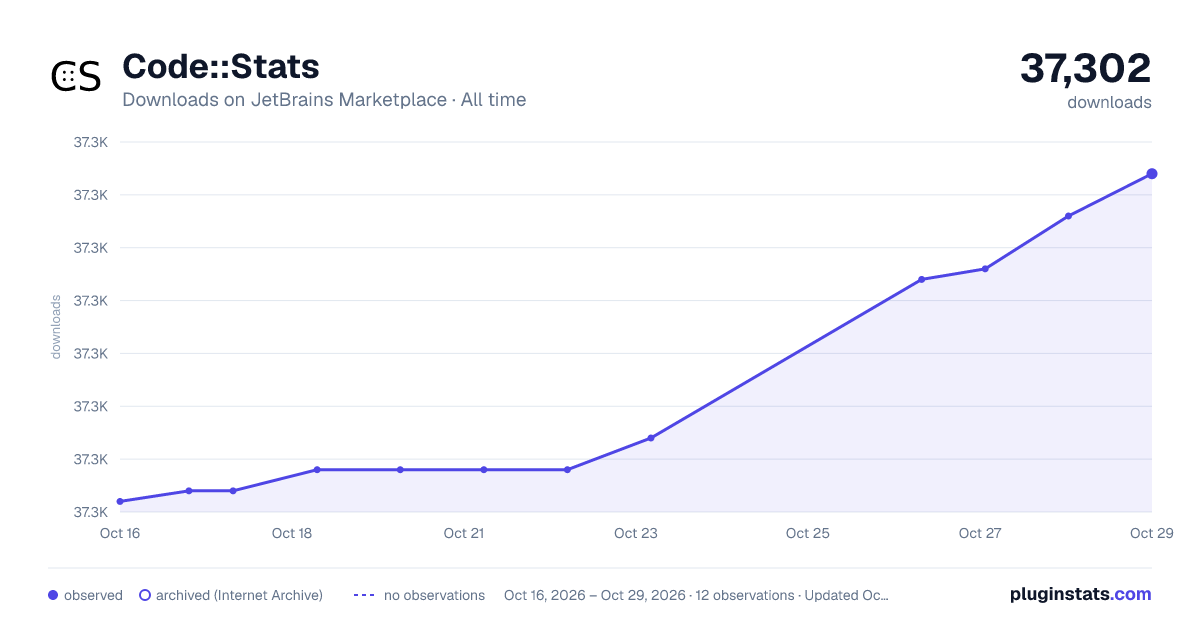Select the data point above Oct 23
Screen dimensions: 1200x630
(x=651, y=438)
